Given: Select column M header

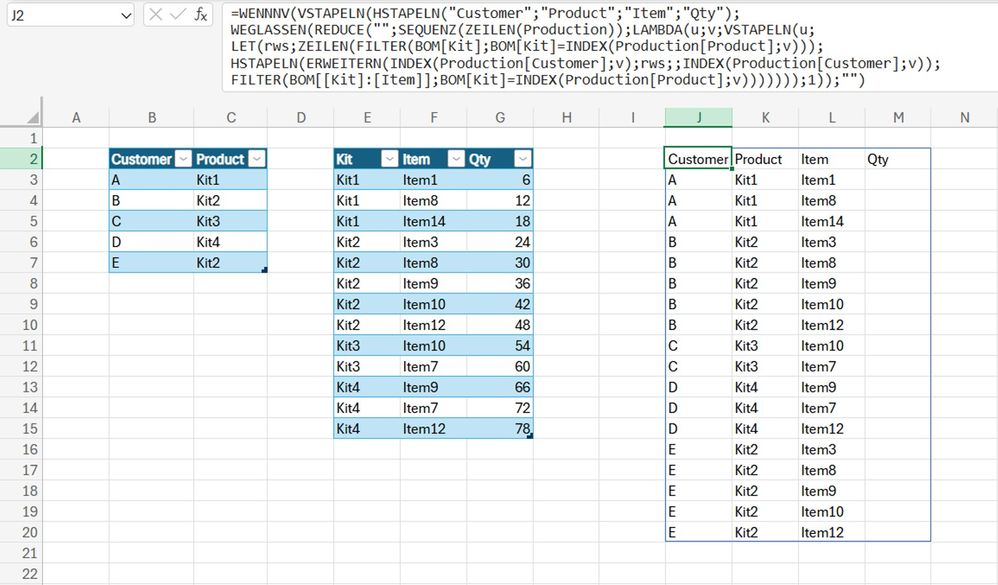Looking at the screenshot, I should tap(898, 118).
